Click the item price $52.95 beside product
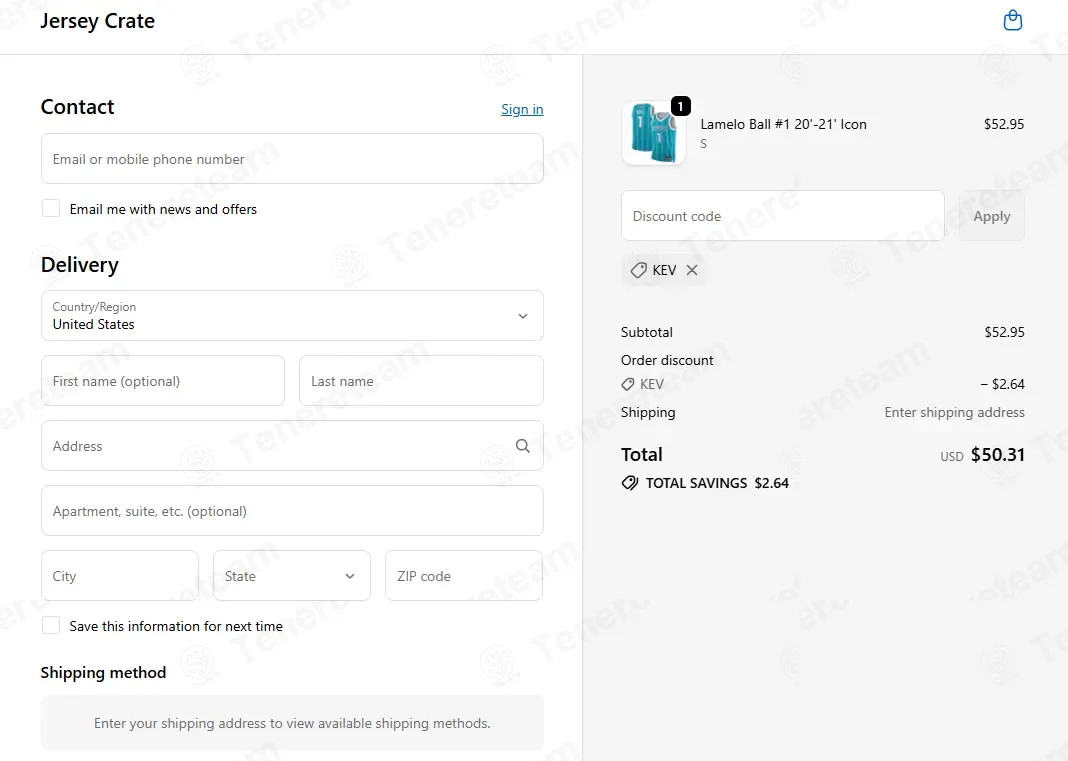 [x=1004, y=124]
